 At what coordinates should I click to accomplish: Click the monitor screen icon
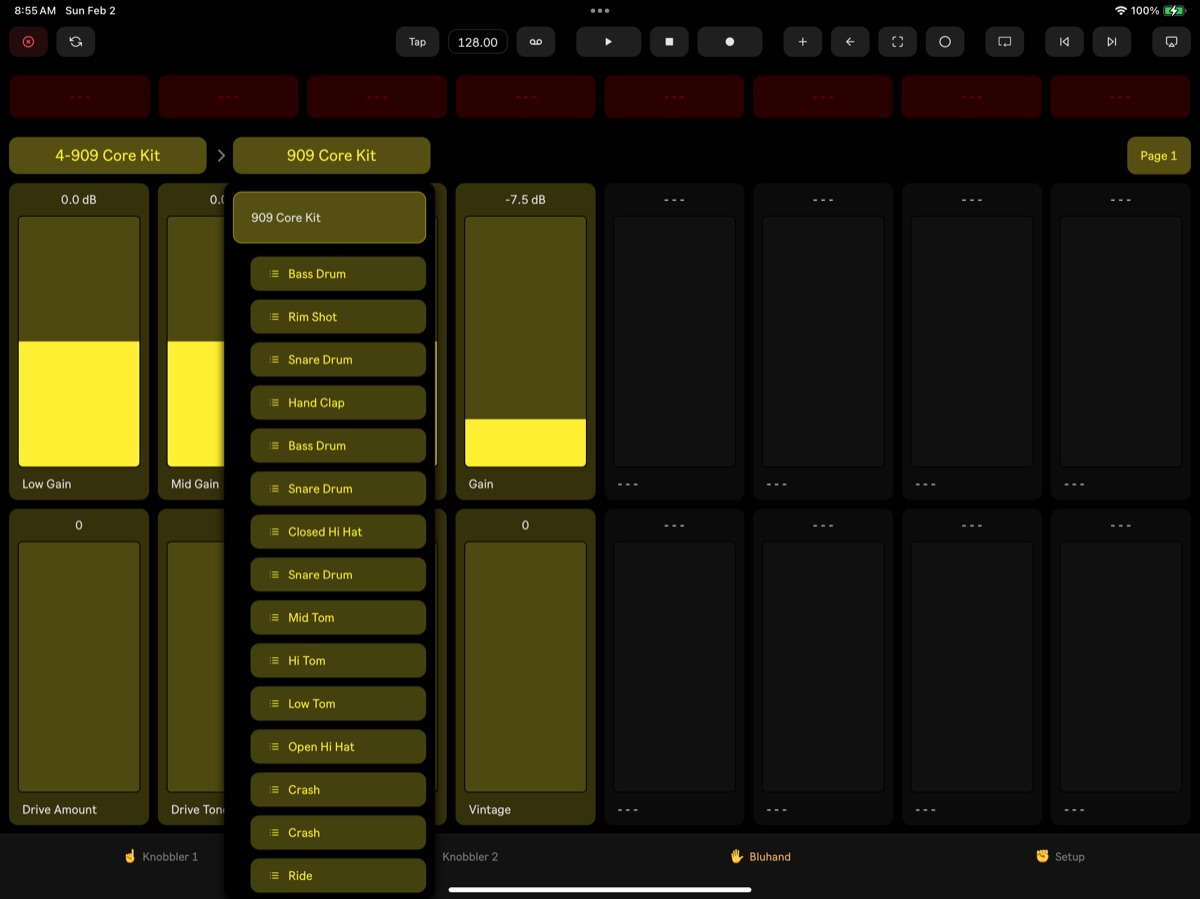click(x=1005, y=42)
